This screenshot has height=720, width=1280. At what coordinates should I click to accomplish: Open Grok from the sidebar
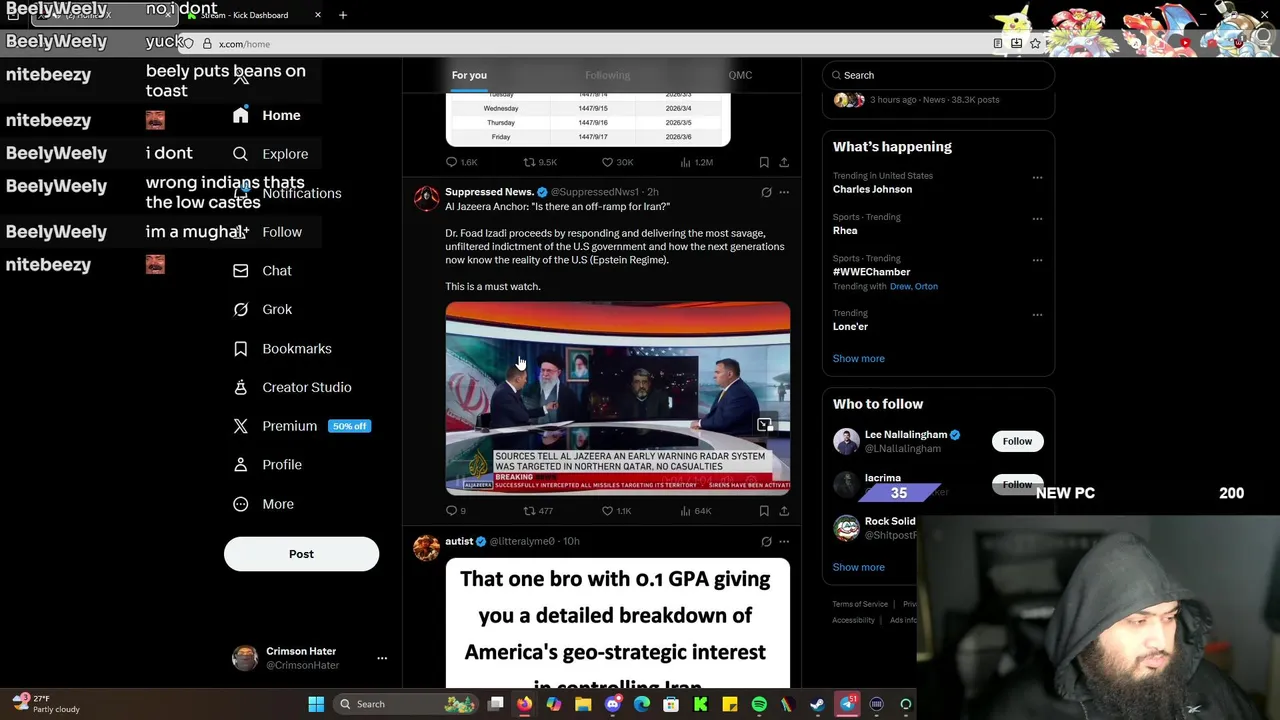[262, 310]
